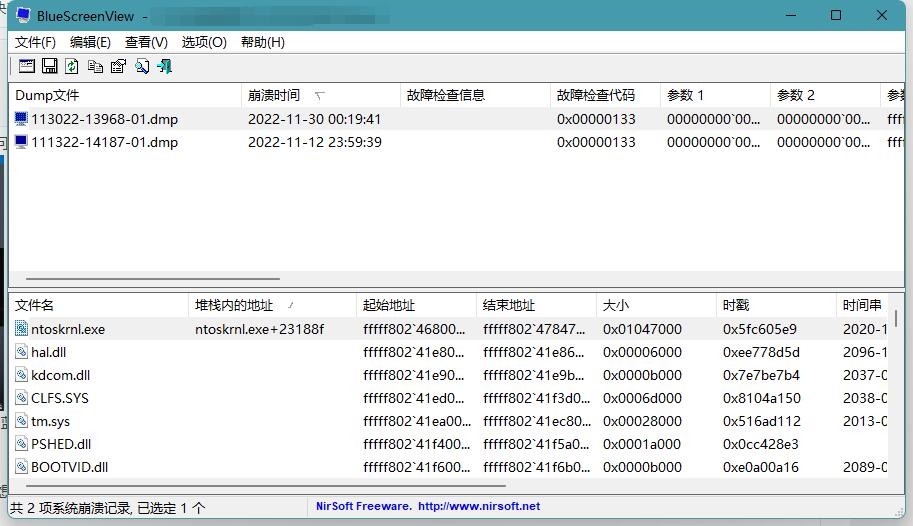Click the hal.dll file icon
The image size is (913, 526).
tap(22, 352)
